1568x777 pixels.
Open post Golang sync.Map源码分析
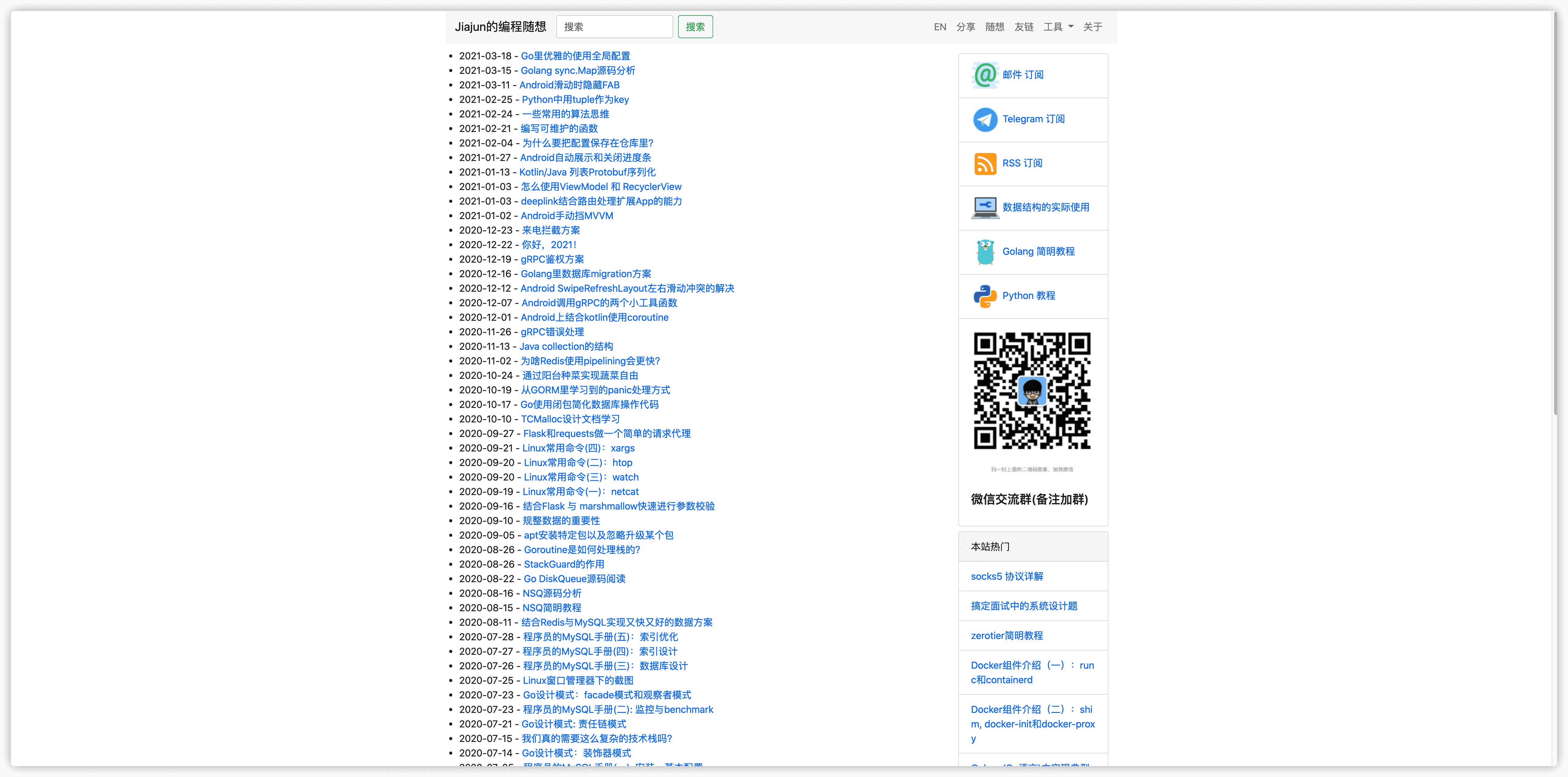(578, 70)
